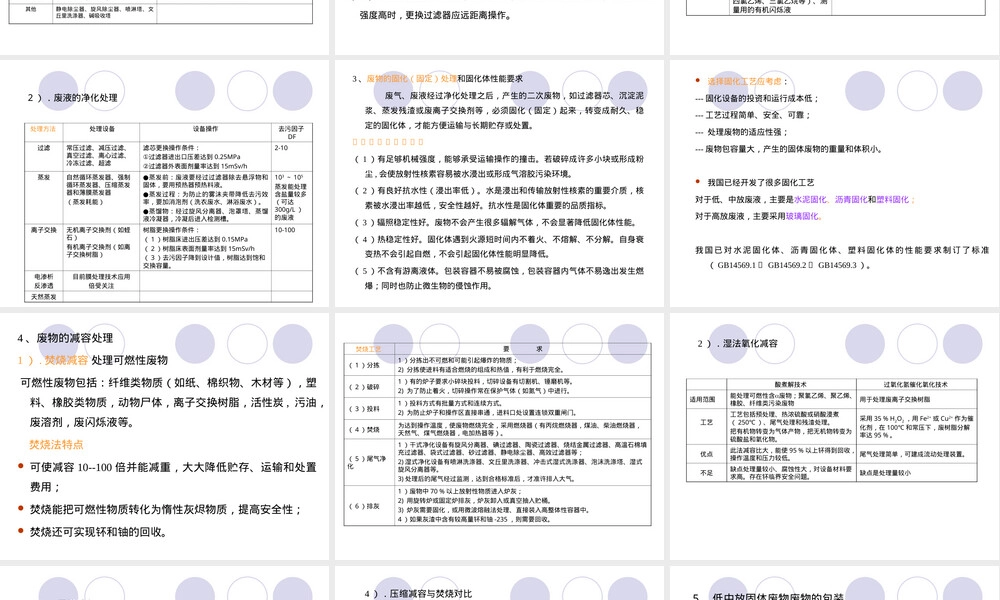Select the 工艺 row label in 湿法氧化减容 table

[x=706, y=422]
